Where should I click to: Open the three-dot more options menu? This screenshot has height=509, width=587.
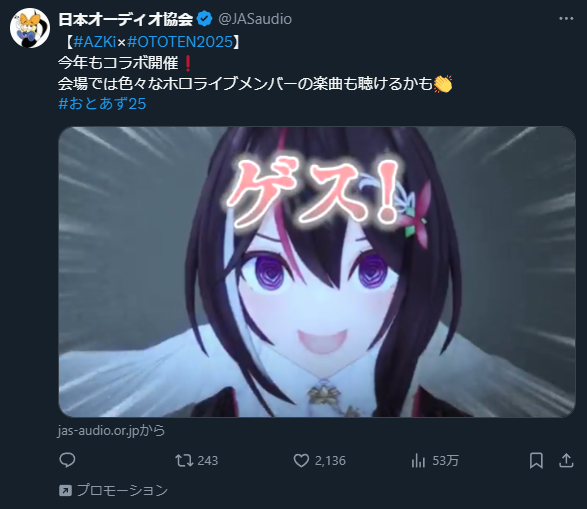tap(566, 19)
